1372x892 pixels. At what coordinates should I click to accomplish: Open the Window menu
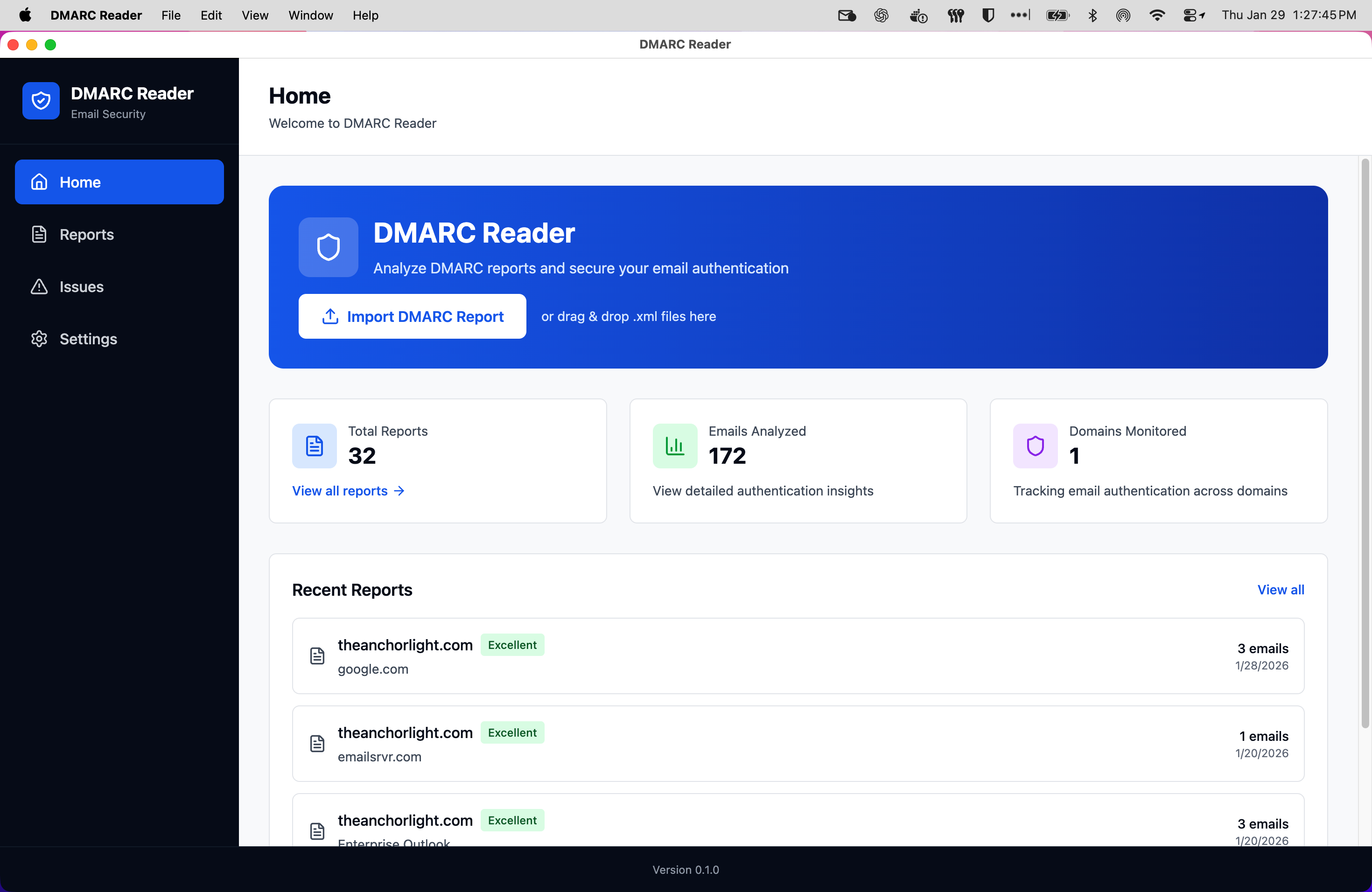coord(310,15)
